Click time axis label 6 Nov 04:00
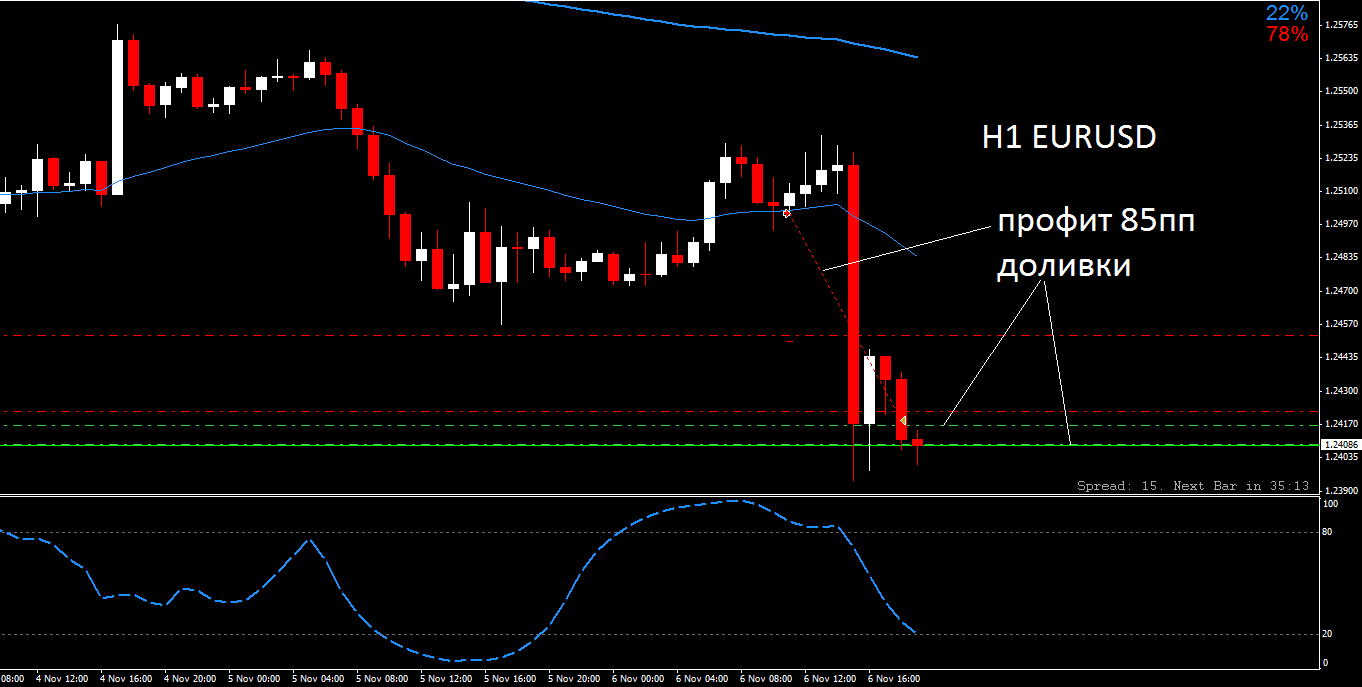 click(x=704, y=679)
